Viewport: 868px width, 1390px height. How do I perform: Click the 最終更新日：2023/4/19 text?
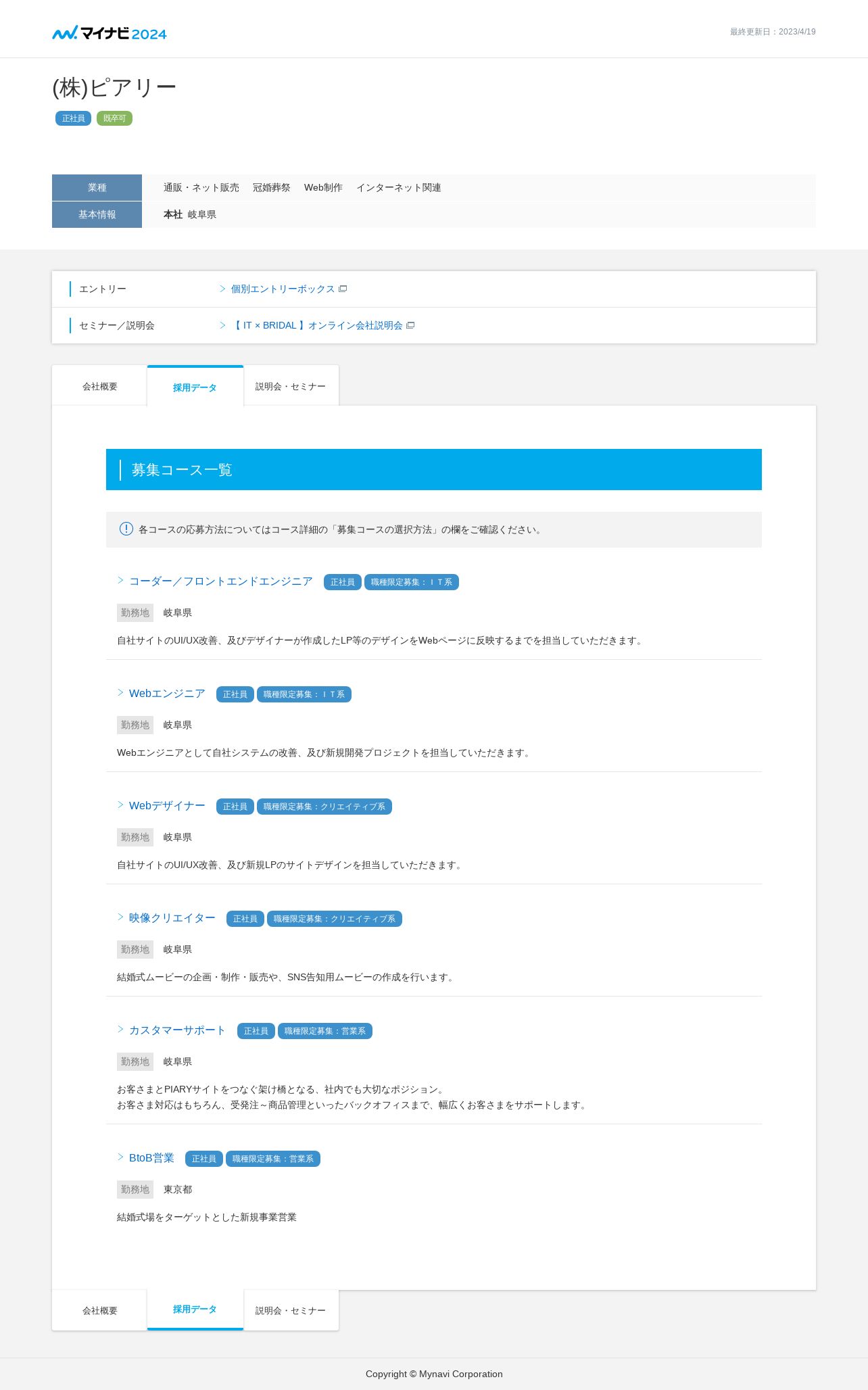click(773, 32)
